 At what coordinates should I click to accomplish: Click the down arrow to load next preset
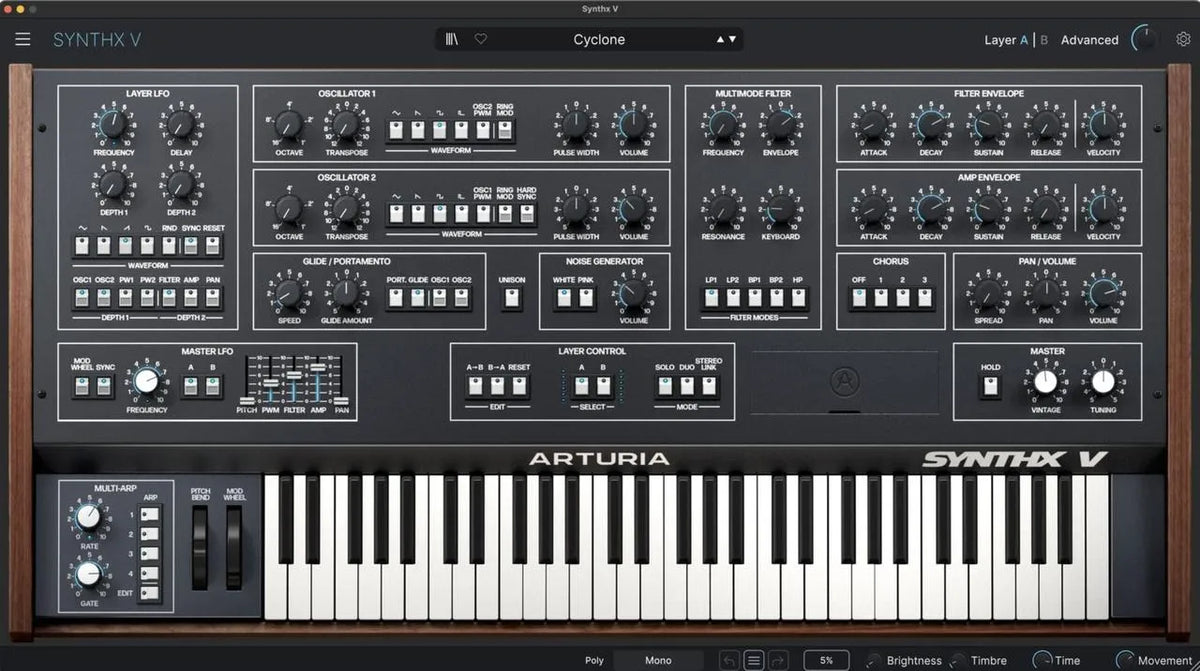[732, 40]
